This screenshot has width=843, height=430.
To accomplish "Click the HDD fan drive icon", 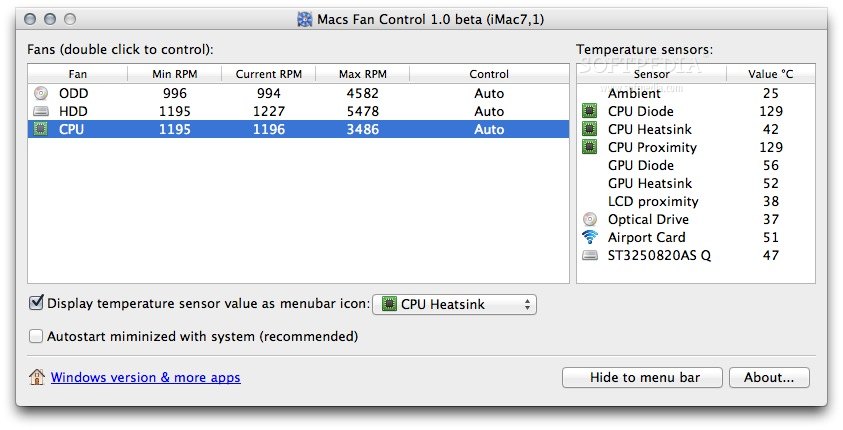I will [x=41, y=111].
